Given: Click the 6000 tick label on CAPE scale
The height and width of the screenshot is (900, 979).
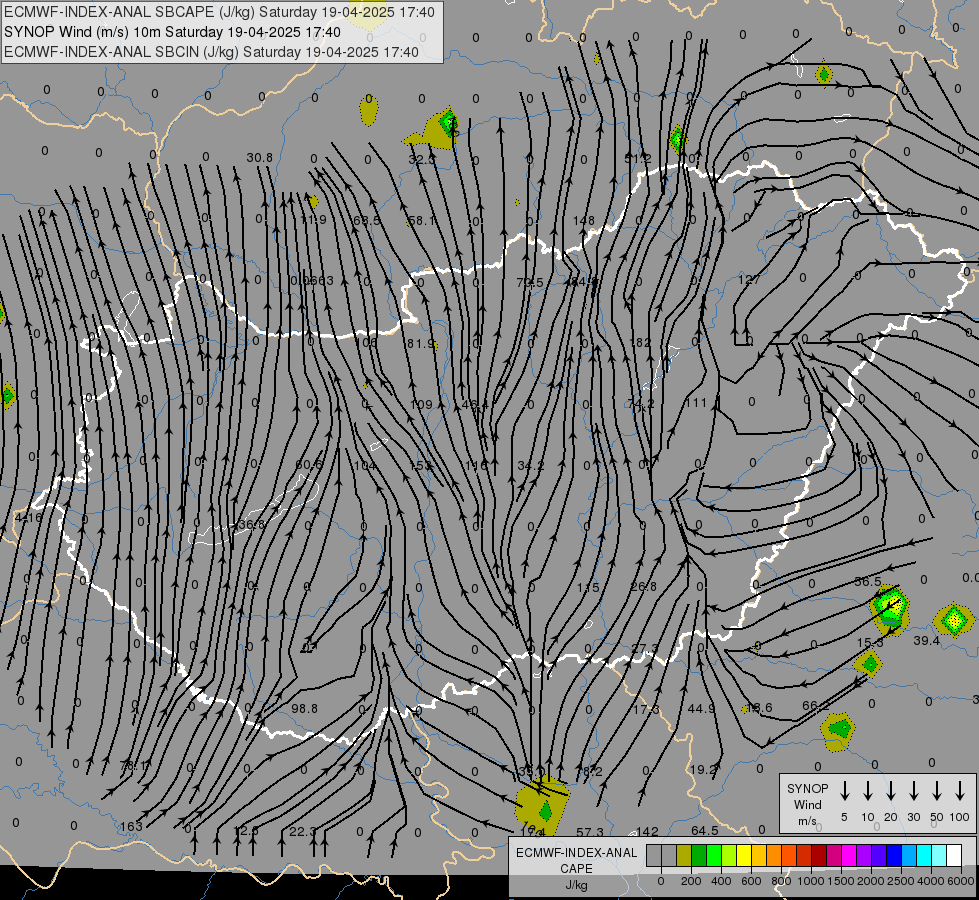Looking at the screenshot, I should 960,881.
